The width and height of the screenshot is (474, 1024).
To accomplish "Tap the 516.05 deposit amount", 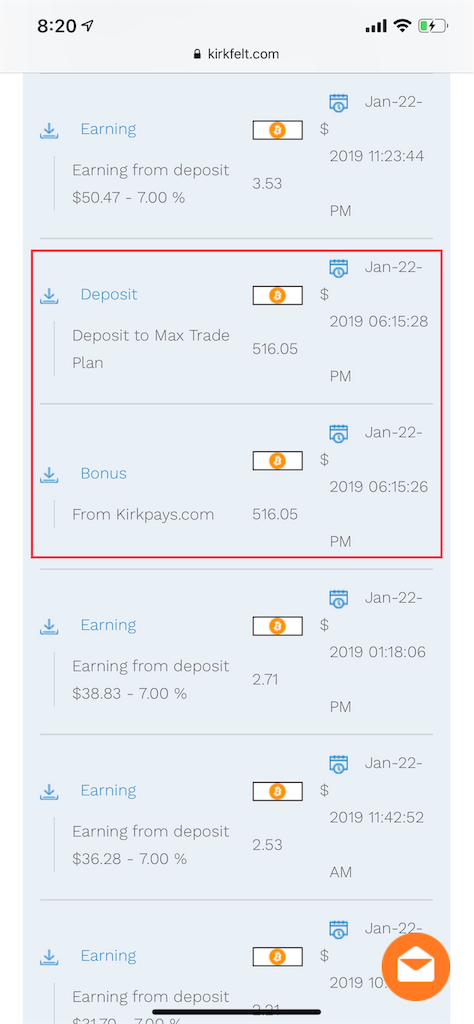I will [275, 349].
